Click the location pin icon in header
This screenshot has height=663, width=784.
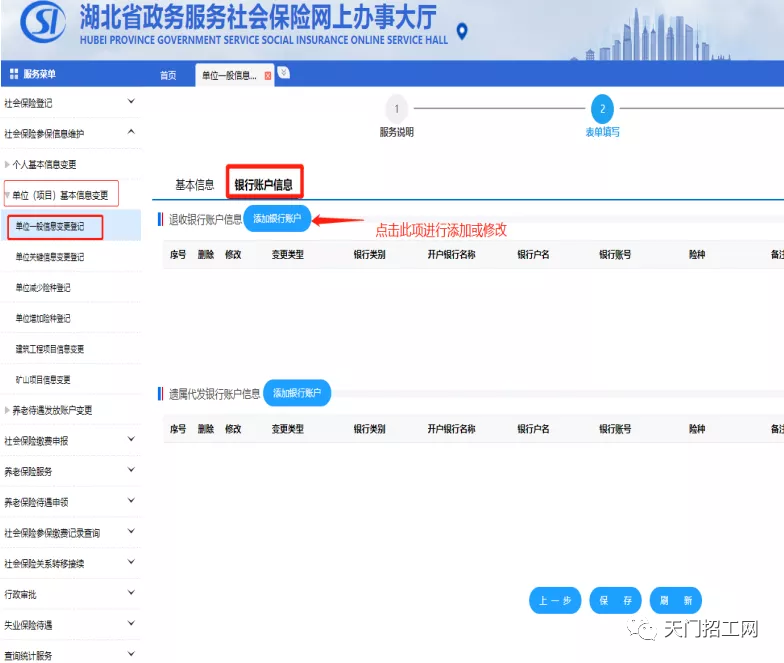coord(461,33)
